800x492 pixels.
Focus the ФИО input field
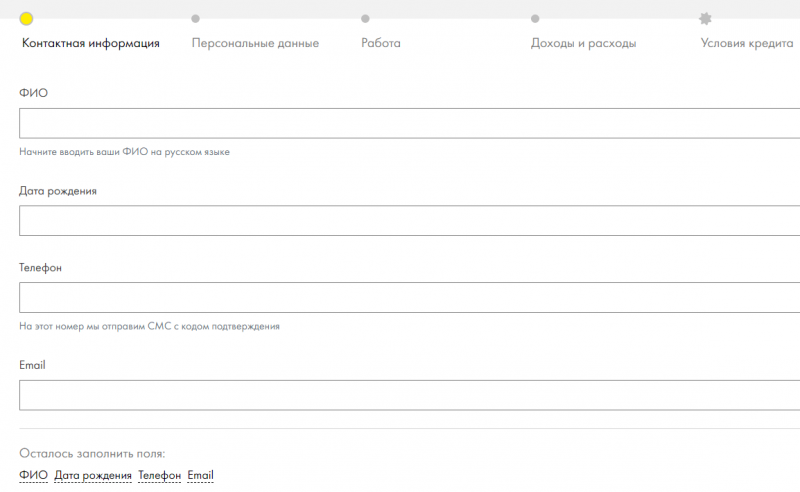pos(409,123)
